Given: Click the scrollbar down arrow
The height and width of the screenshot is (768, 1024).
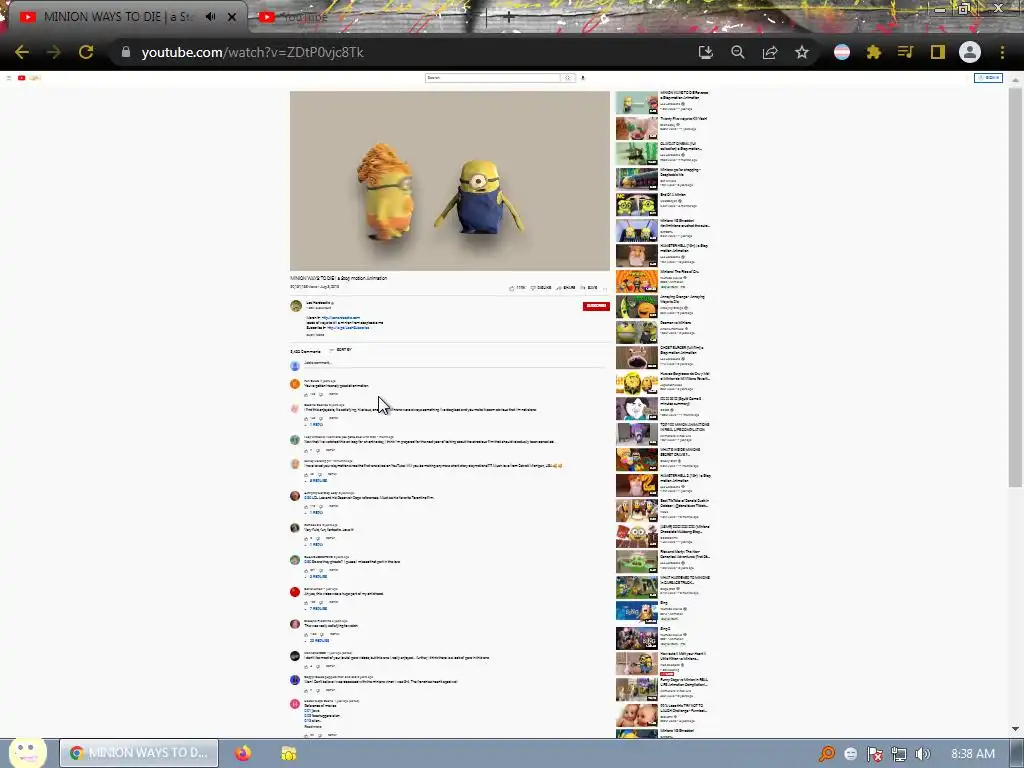Looking at the screenshot, I should click(1015, 729).
